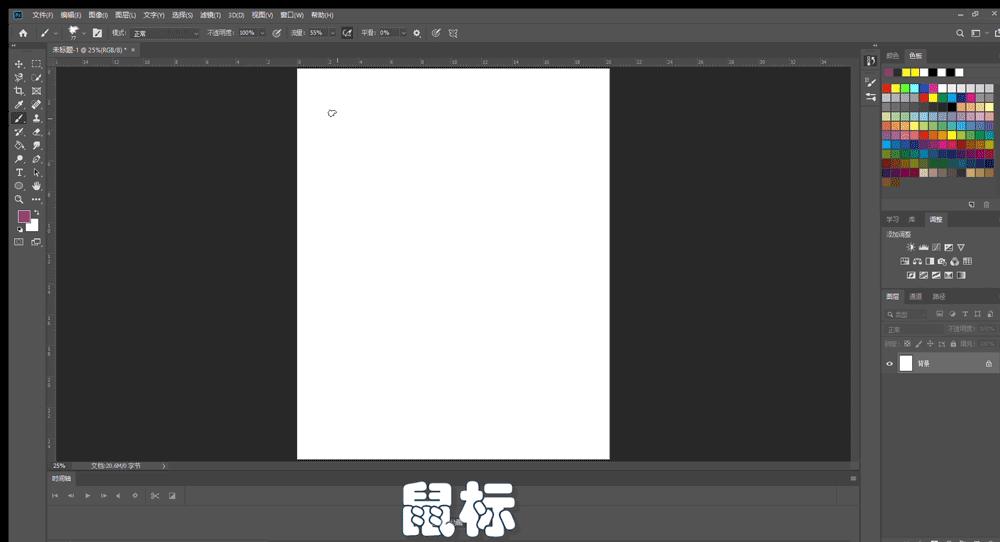Add a Brightness/Contrast adjustment

911,247
